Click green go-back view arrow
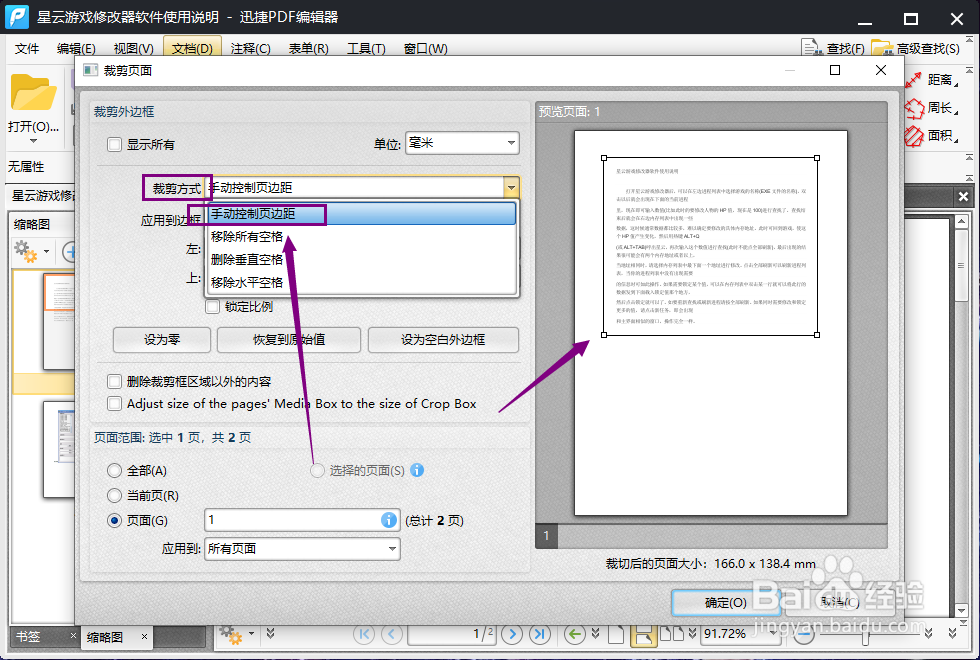The width and height of the screenshot is (980, 660). point(574,634)
